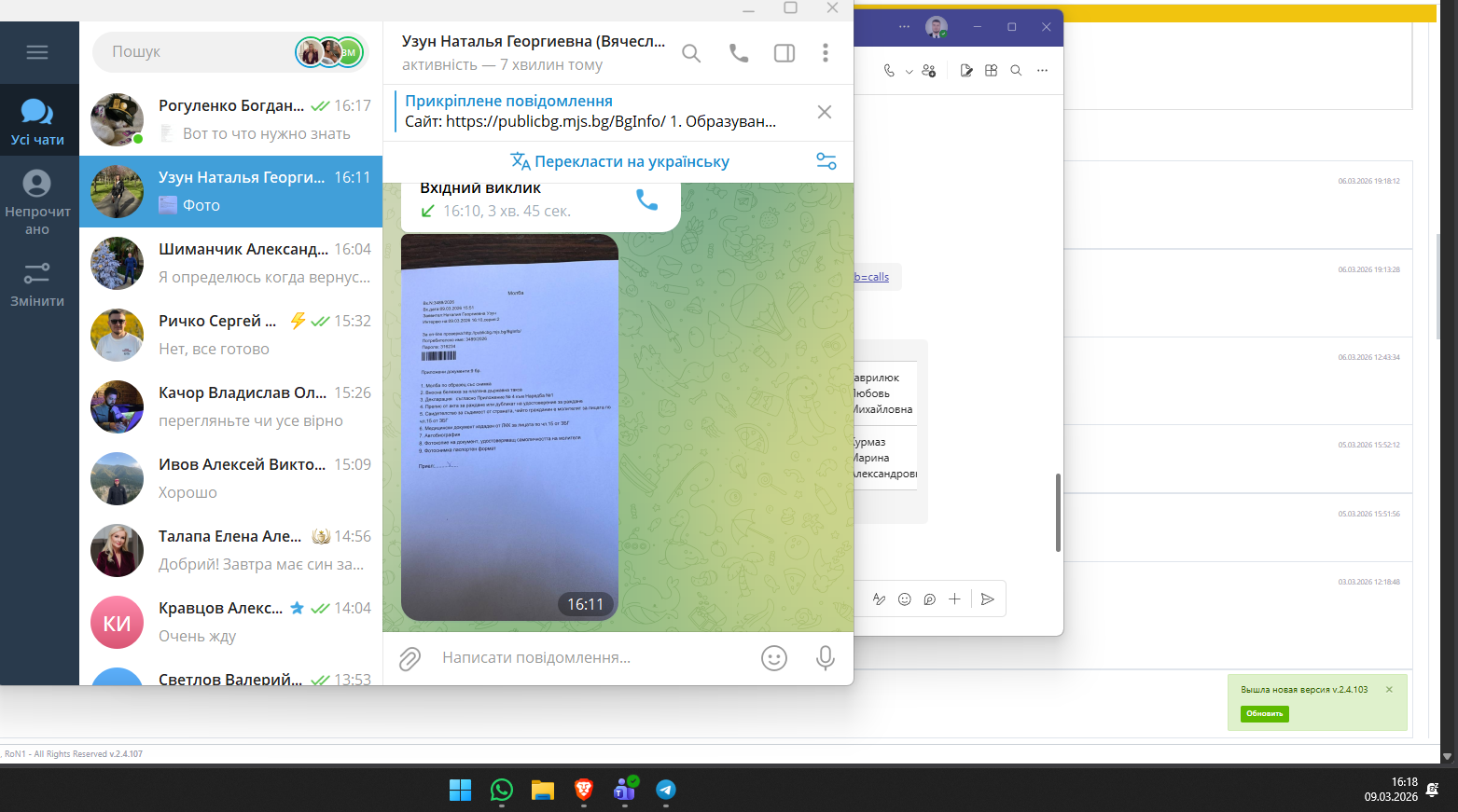Open WhatsApp from the taskbar
Image resolution: width=1458 pixels, height=812 pixels.
(502, 791)
